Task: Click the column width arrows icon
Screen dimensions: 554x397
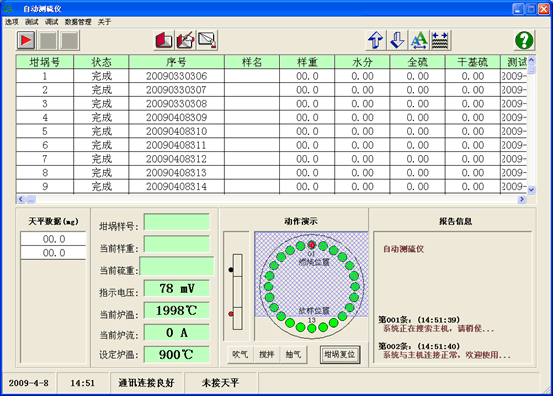Action: (440, 40)
